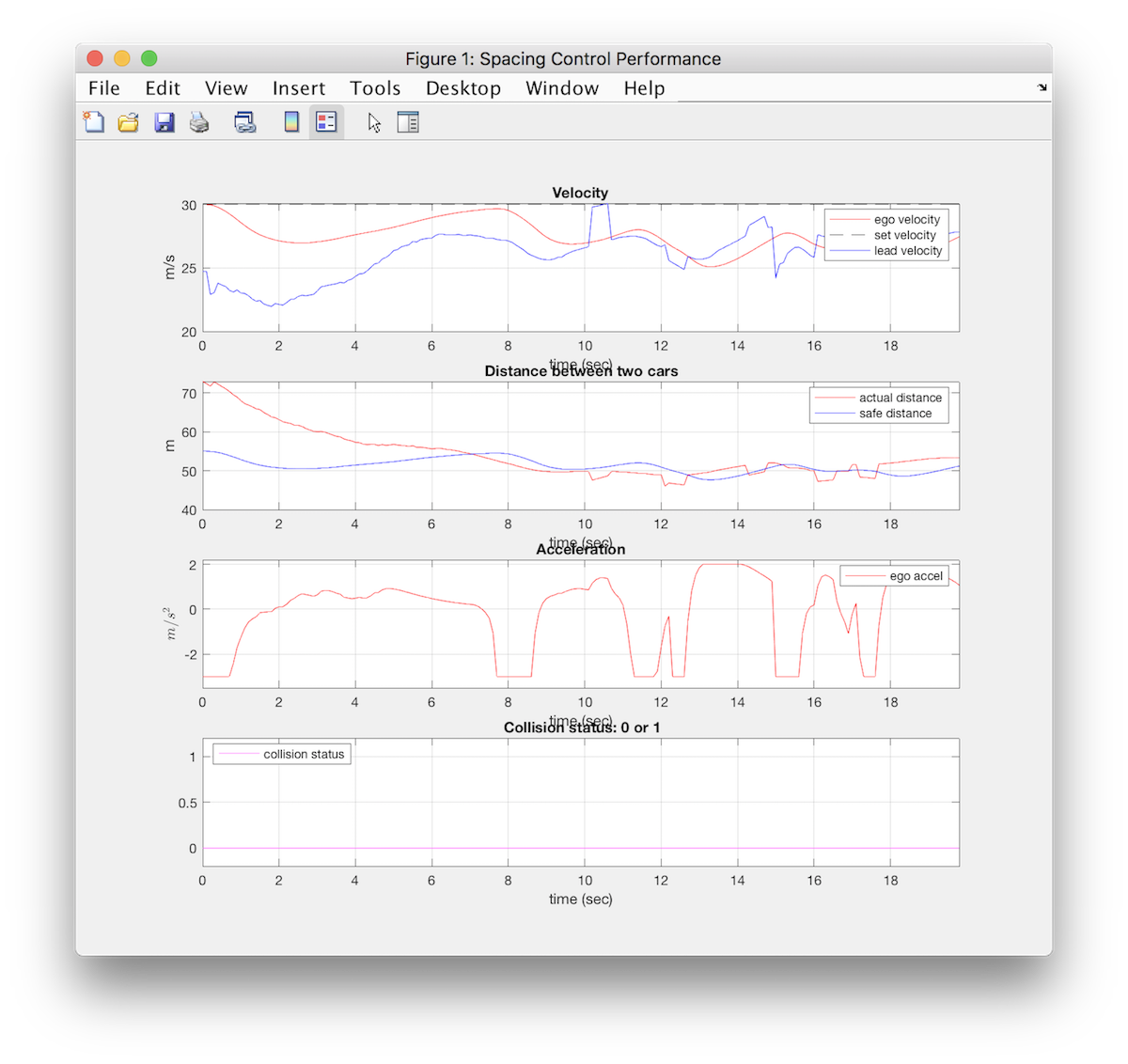Click the 'Distance between two cars' title

581,371
